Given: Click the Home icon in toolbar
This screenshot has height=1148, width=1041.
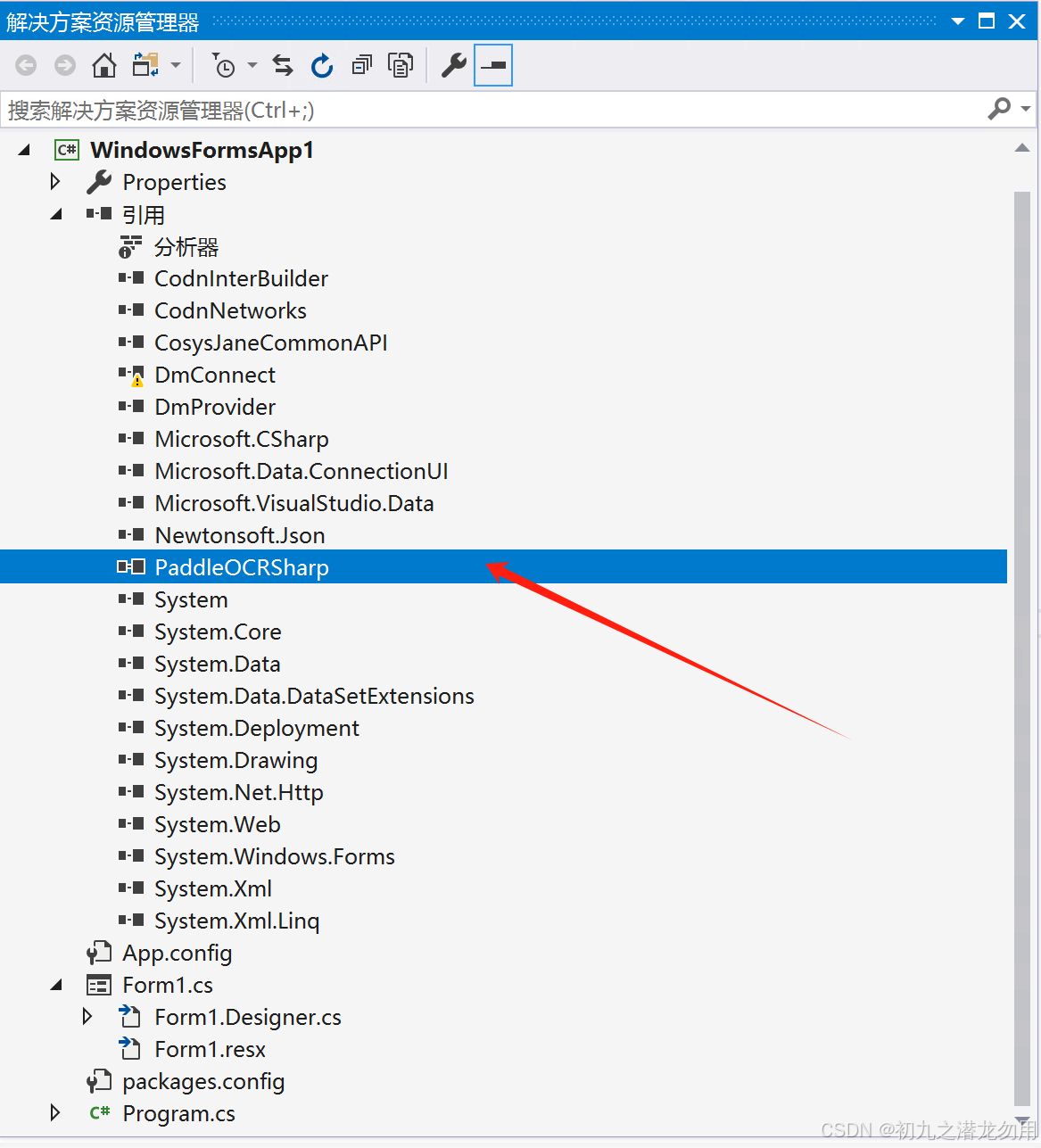Looking at the screenshot, I should 104,65.
